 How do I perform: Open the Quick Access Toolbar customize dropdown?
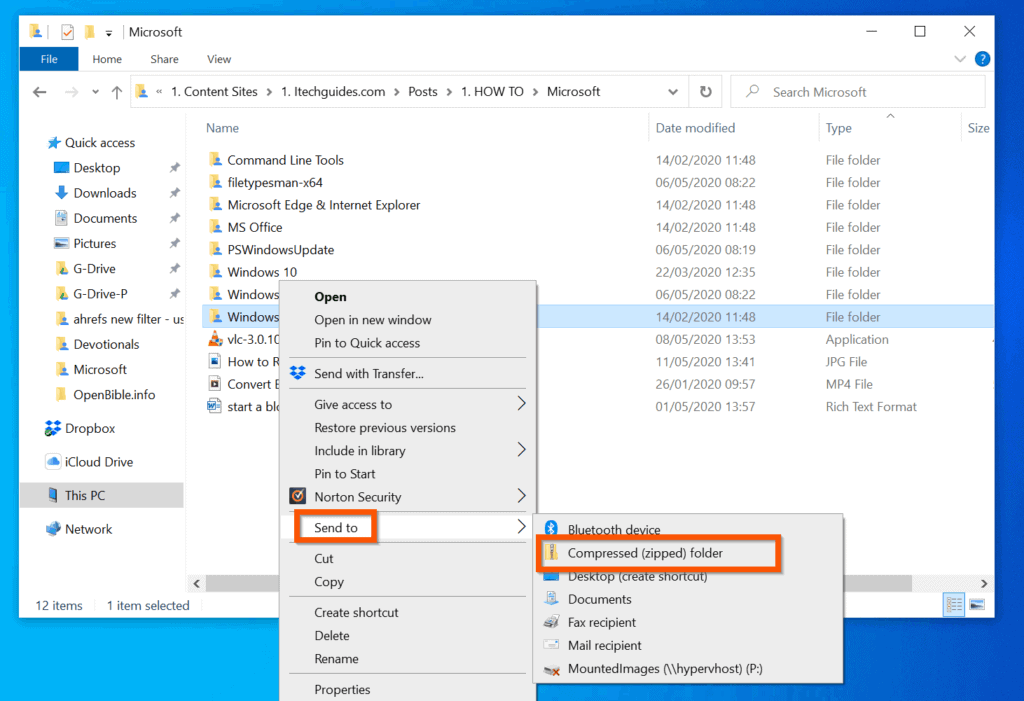[x=108, y=32]
